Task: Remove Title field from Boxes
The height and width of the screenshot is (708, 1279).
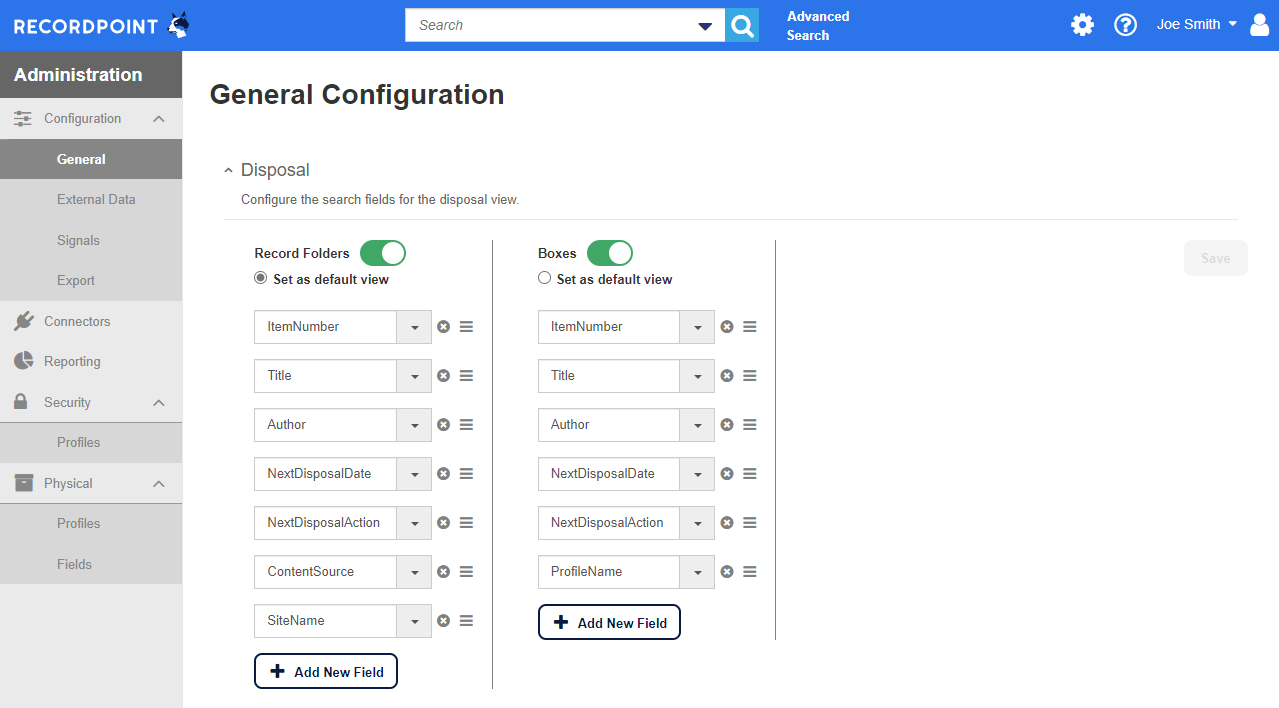Action: pyautogui.click(x=727, y=376)
